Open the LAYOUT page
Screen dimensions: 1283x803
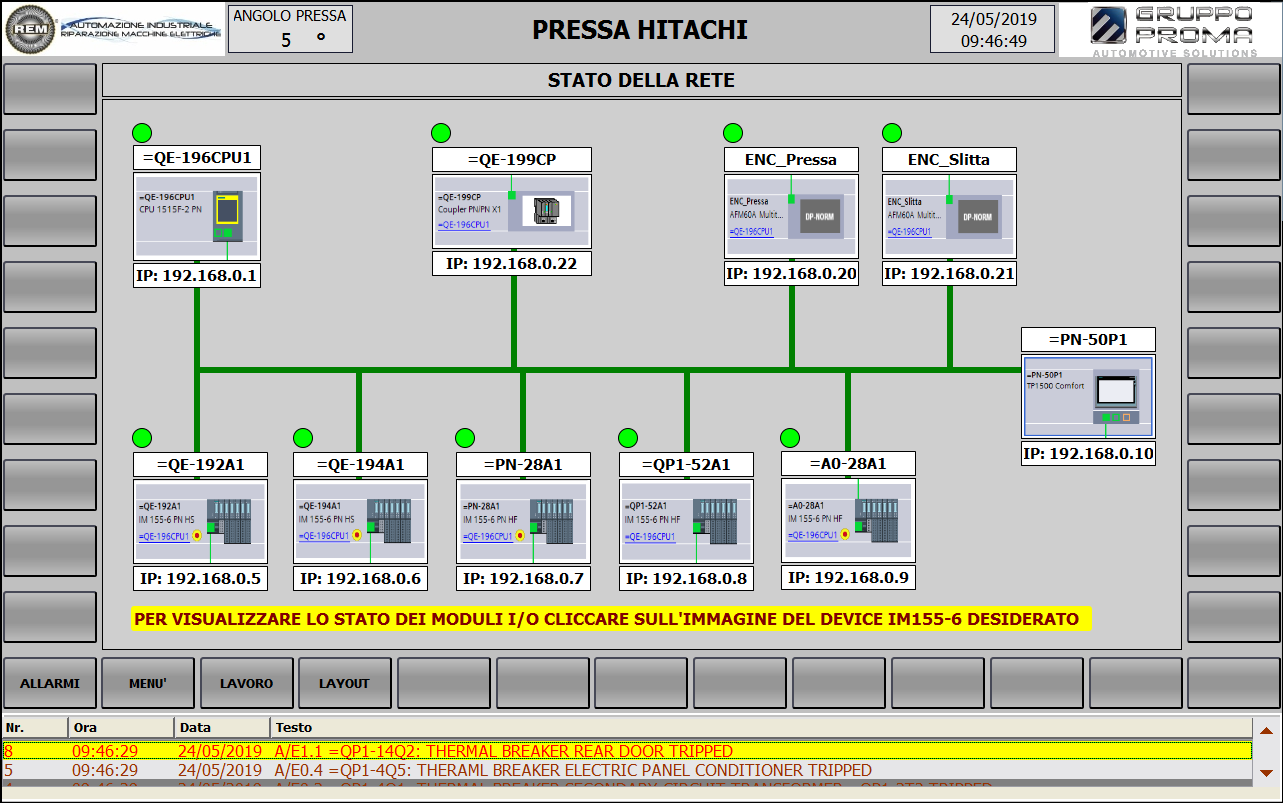click(x=345, y=683)
